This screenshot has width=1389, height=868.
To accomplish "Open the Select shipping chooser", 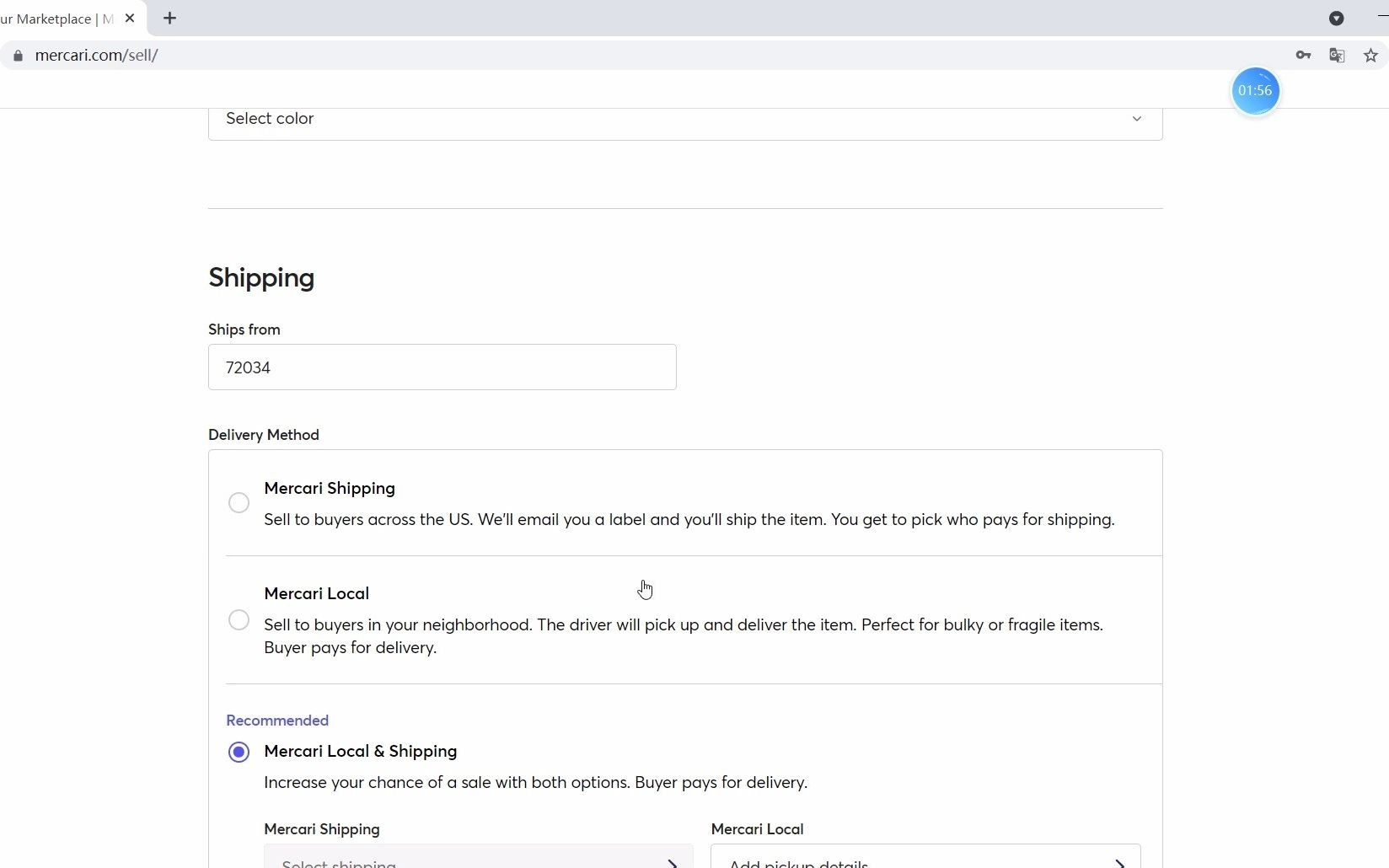I will [479, 858].
